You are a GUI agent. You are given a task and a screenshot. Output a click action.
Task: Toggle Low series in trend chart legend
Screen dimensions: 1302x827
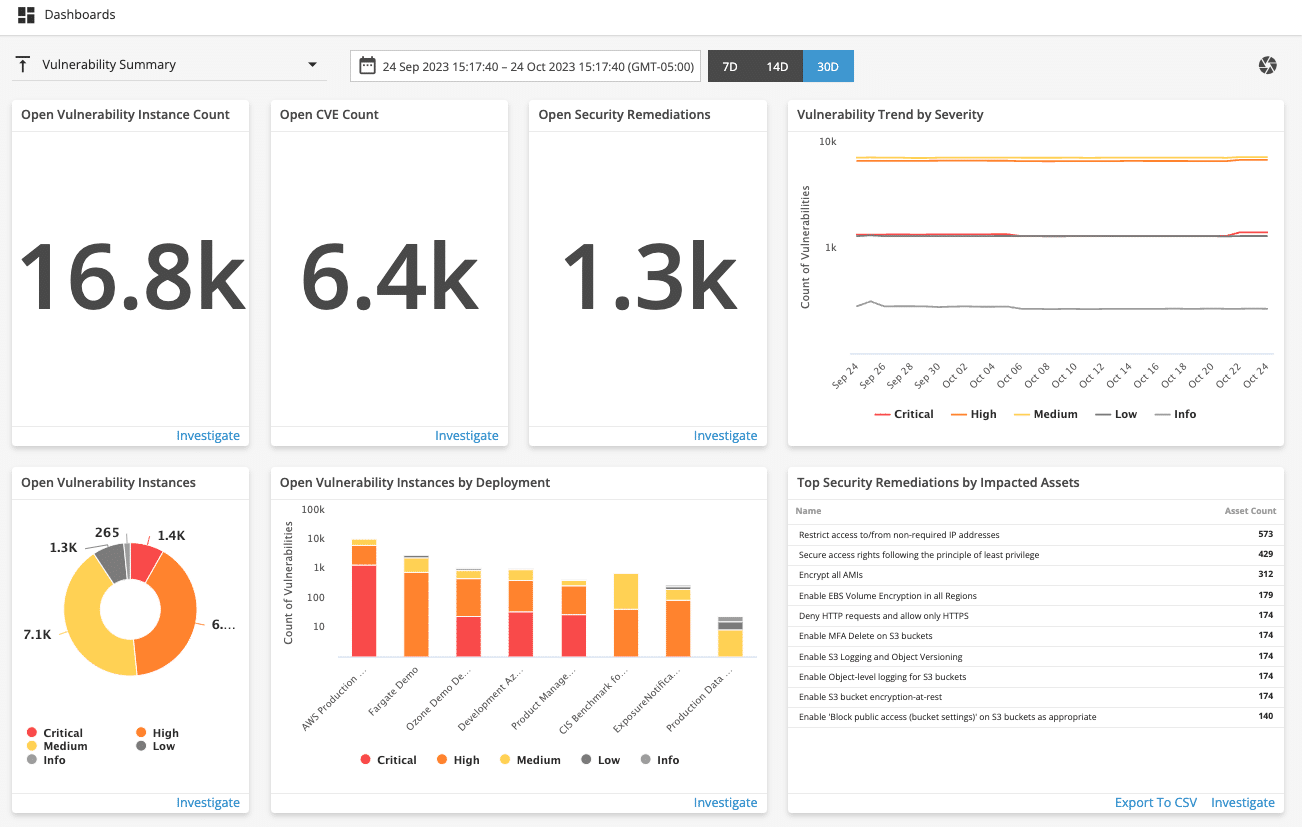click(x=1117, y=414)
